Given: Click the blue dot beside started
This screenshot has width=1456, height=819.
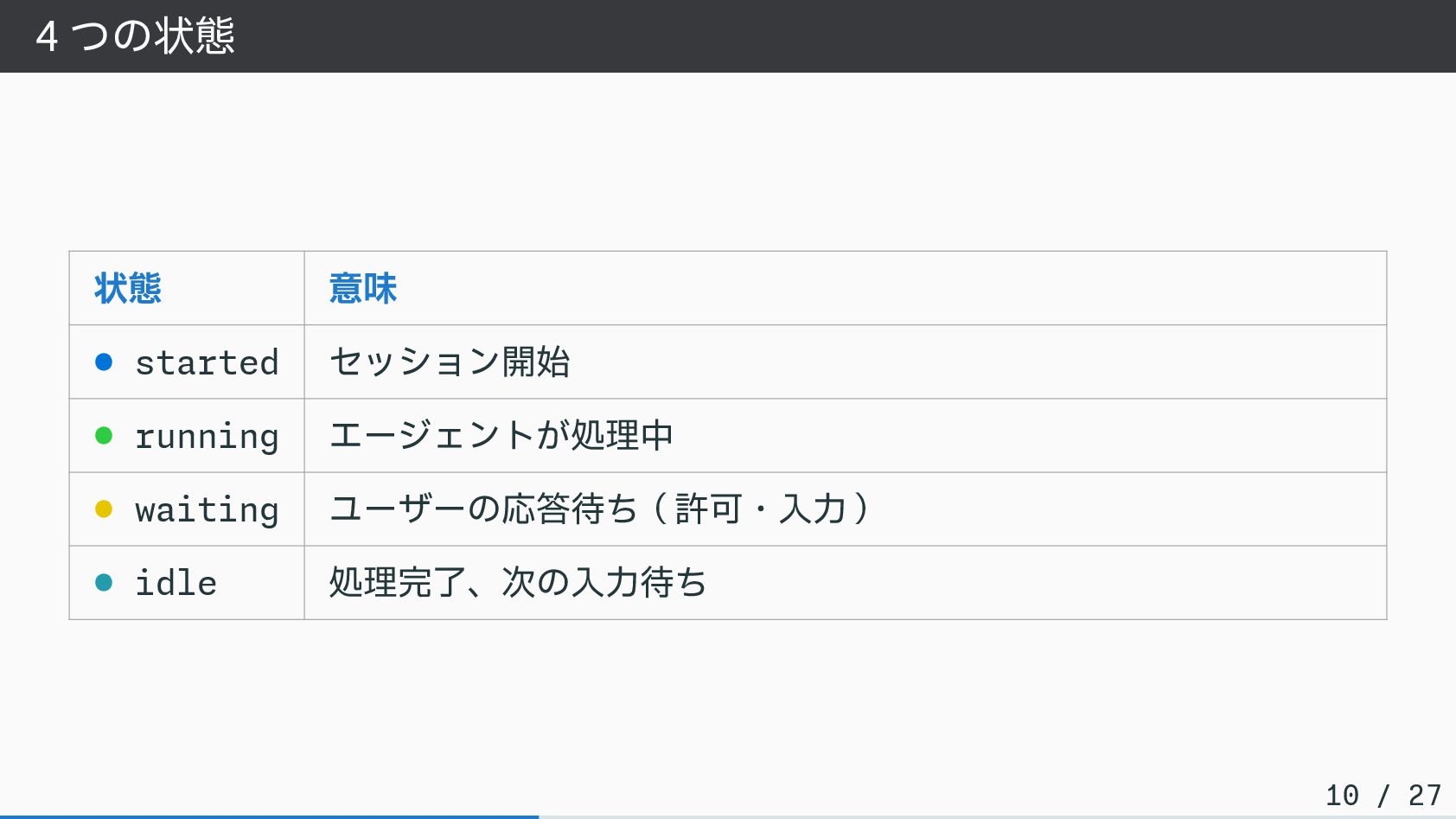Looking at the screenshot, I should [x=104, y=362].
